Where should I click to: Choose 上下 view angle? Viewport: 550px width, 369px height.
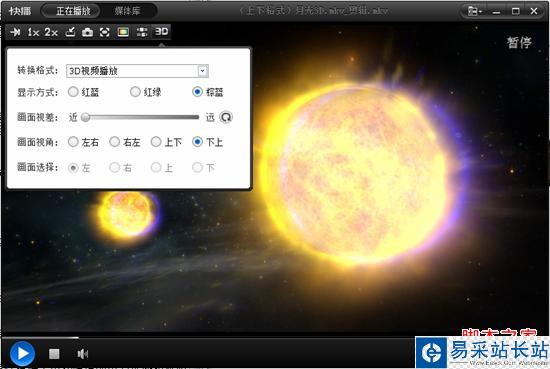(166, 142)
